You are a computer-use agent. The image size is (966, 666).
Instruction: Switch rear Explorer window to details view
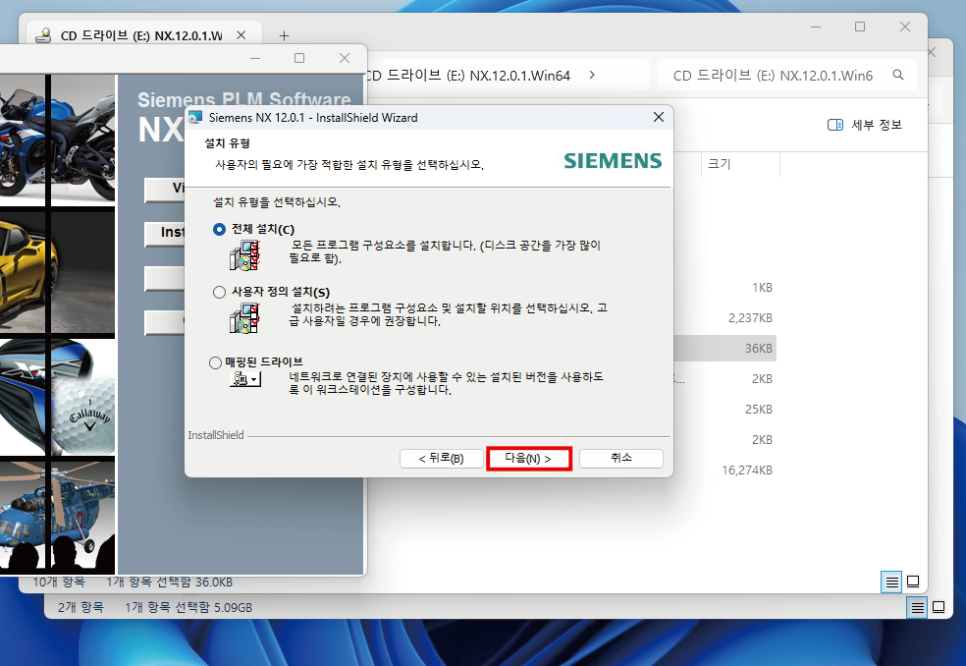[917, 608]
